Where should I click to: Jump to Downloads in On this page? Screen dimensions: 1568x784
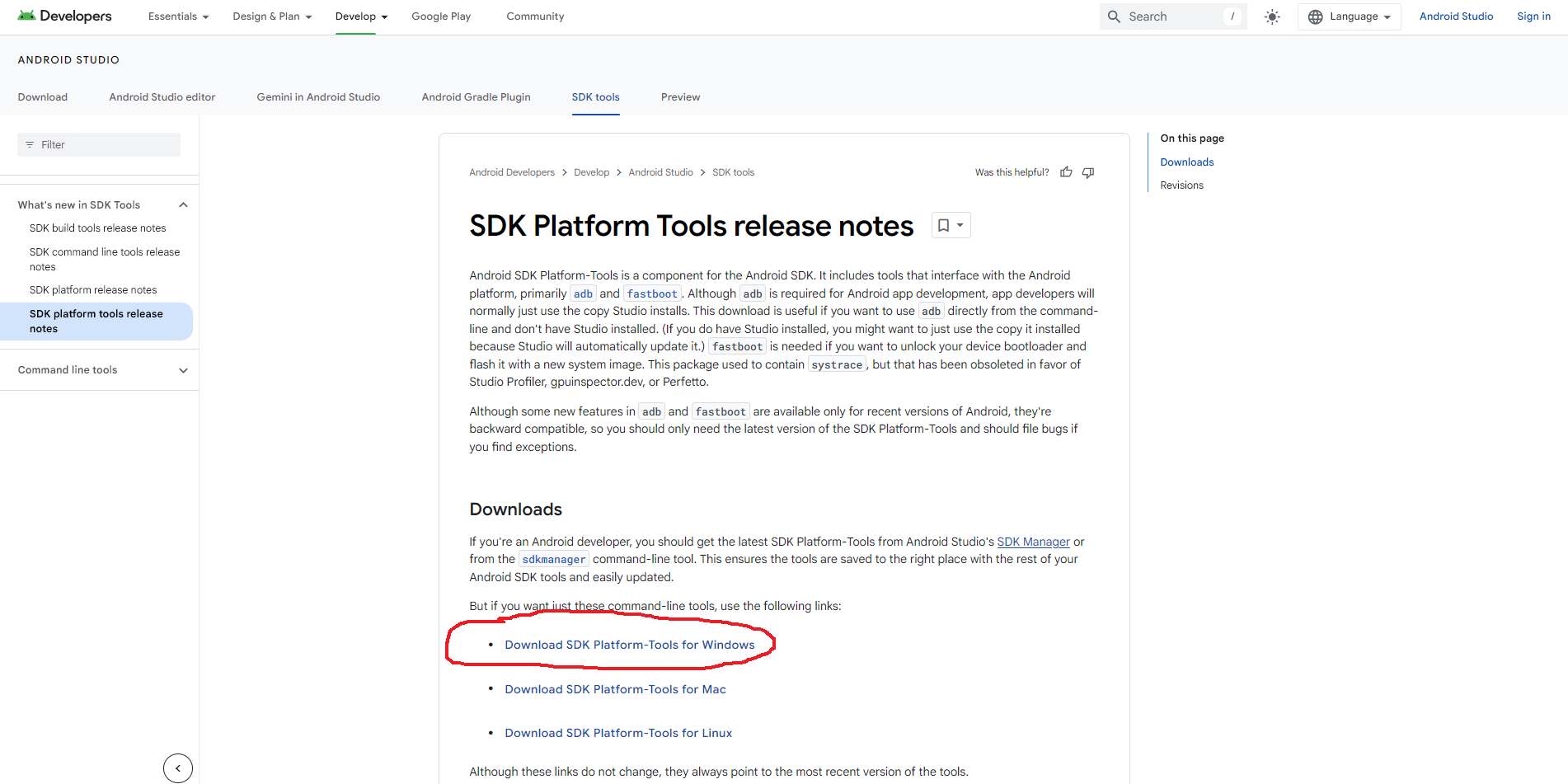click(1187, 162)
